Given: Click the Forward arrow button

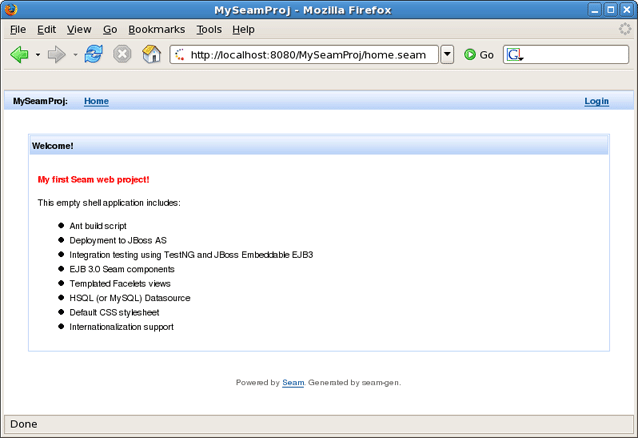Looking at the screenshot, I should (57, 55).
